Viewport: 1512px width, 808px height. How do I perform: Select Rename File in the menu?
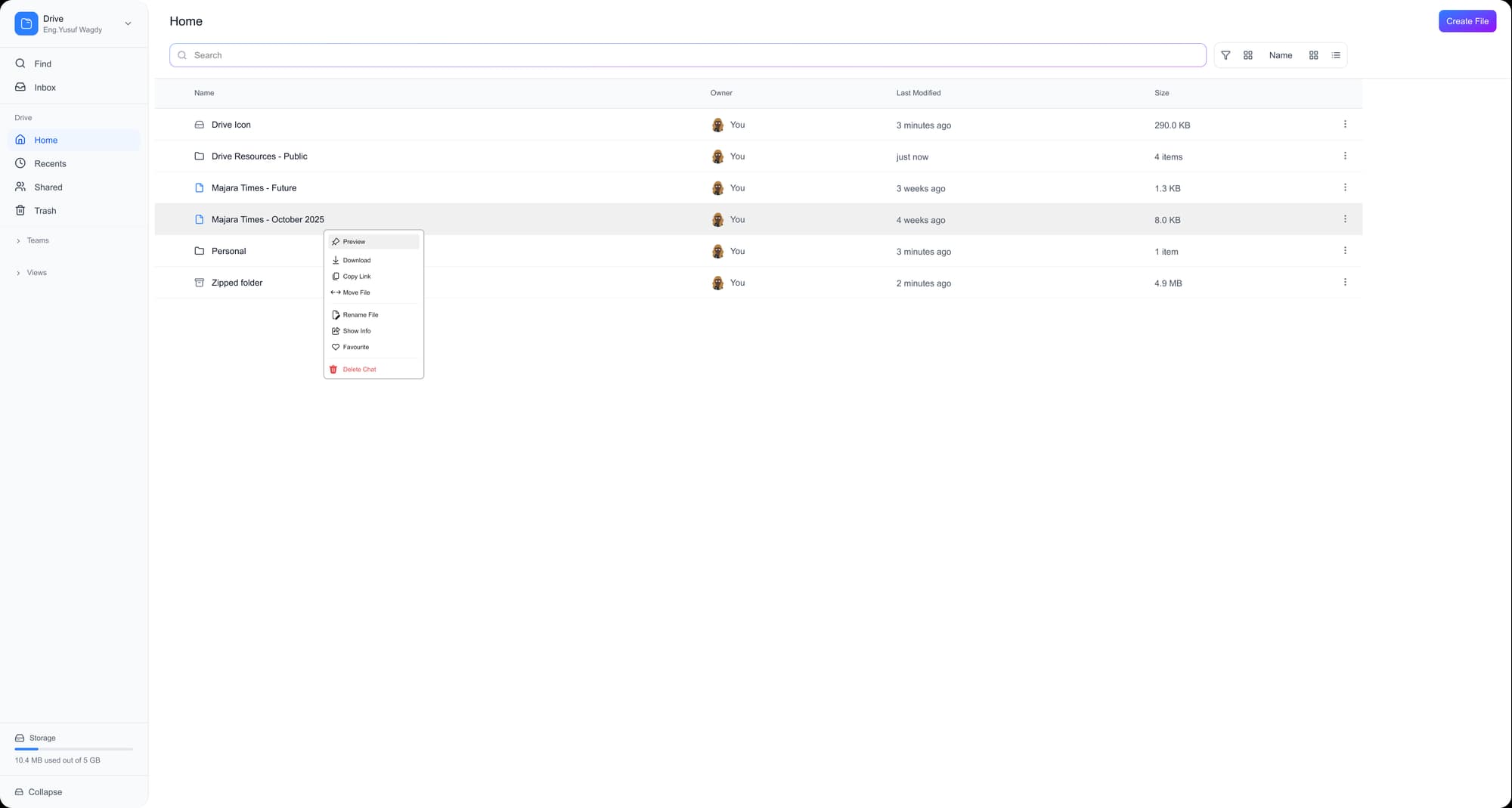tap(360, 314)
